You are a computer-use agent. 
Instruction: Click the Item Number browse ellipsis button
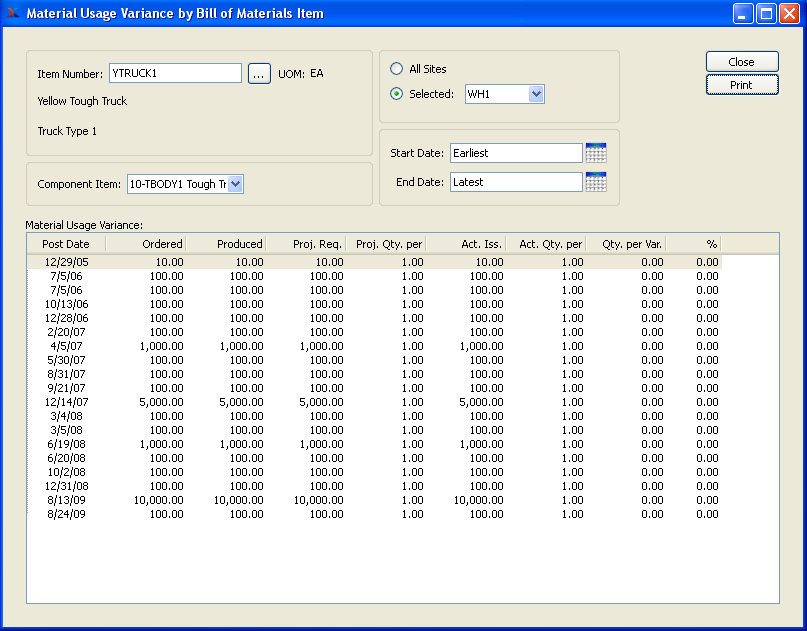(x=258, y=73)
